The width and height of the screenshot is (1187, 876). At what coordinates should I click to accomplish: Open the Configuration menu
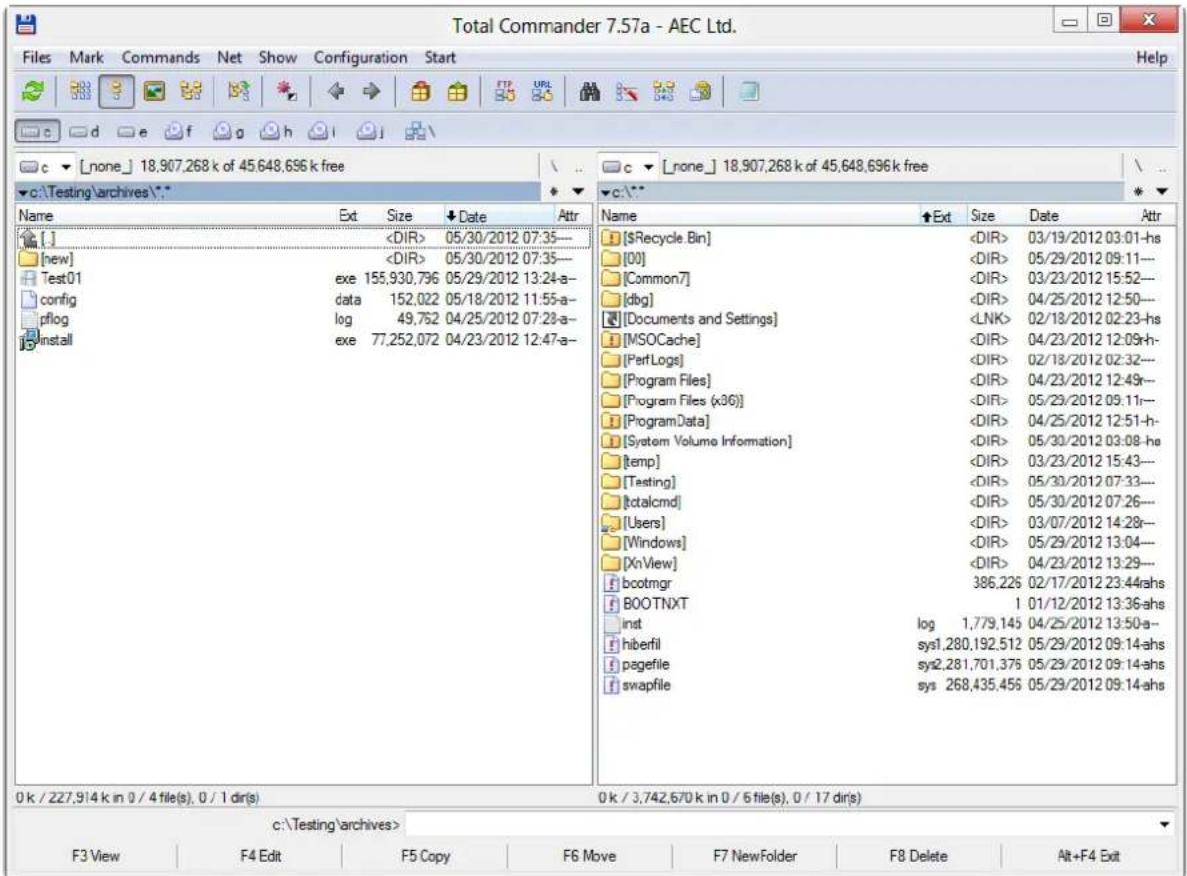(360, 58)
